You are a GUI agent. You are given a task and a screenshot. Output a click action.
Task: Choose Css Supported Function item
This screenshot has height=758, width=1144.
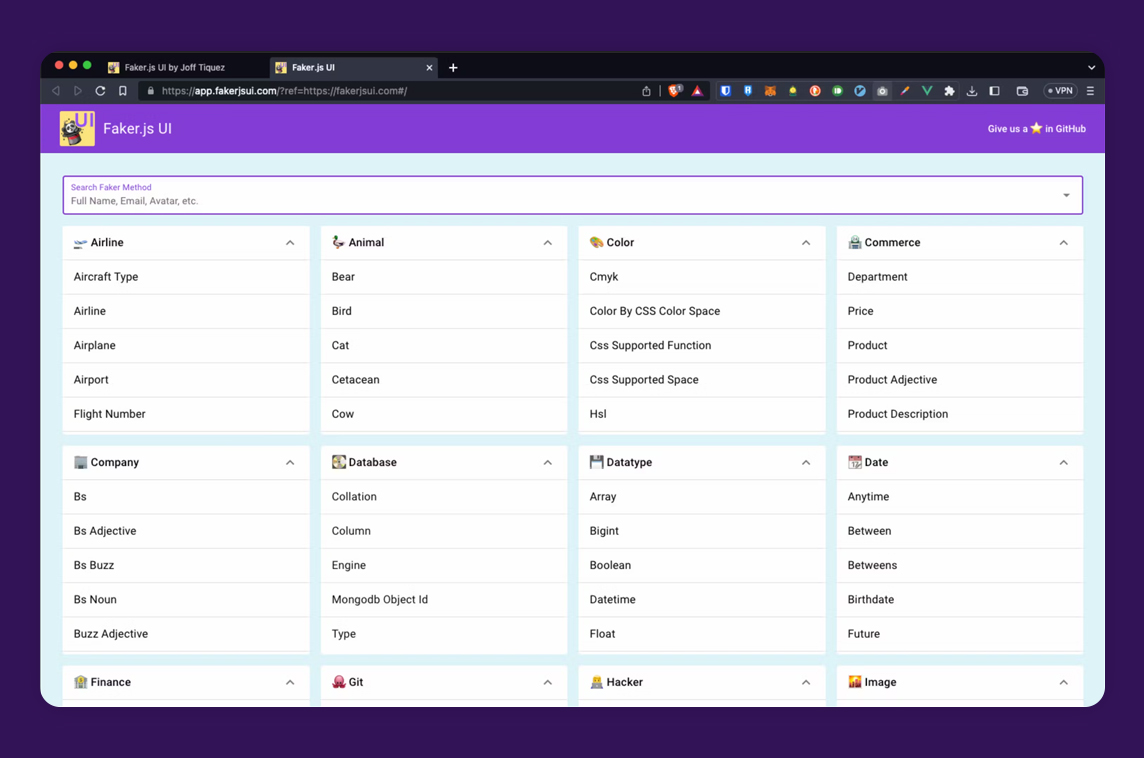point(702,345)
